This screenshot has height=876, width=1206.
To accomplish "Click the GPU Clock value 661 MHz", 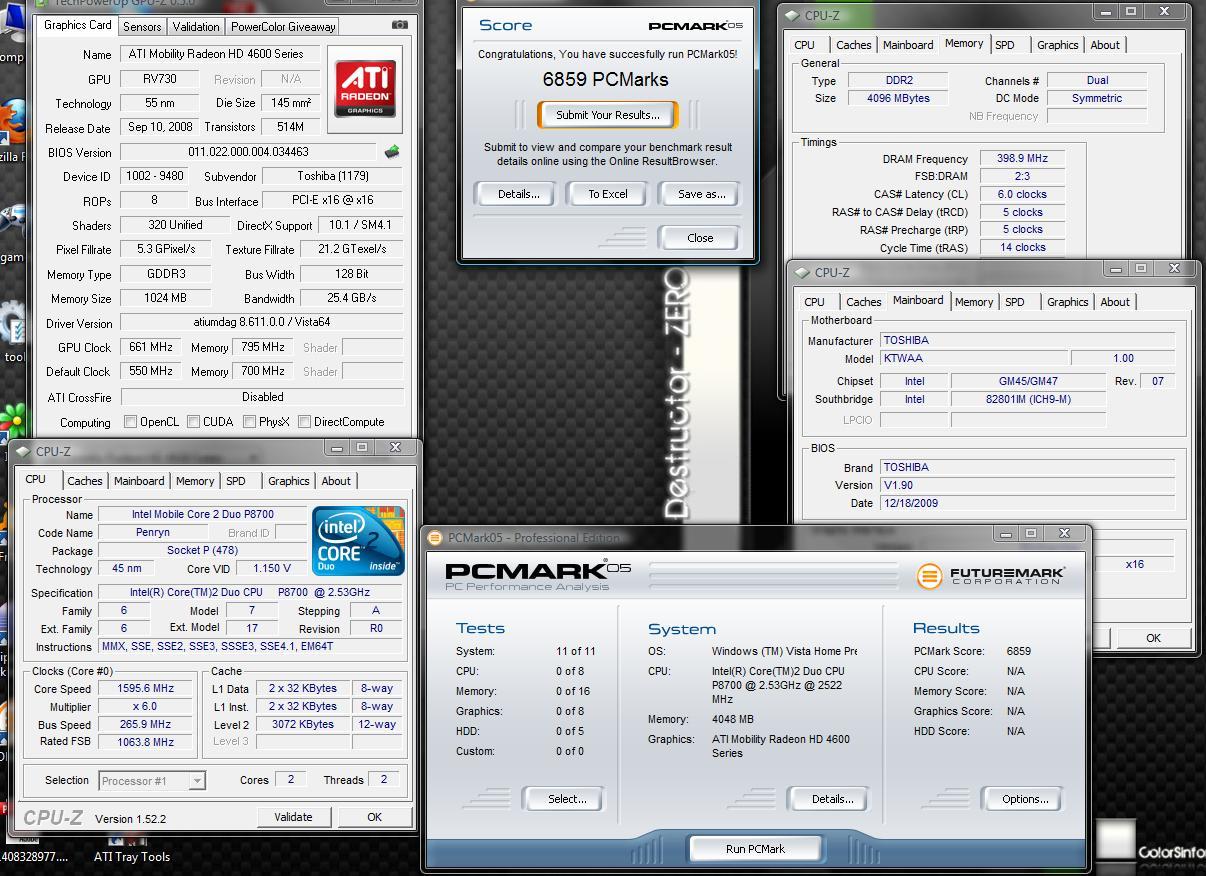I will (x=152, y=348).
